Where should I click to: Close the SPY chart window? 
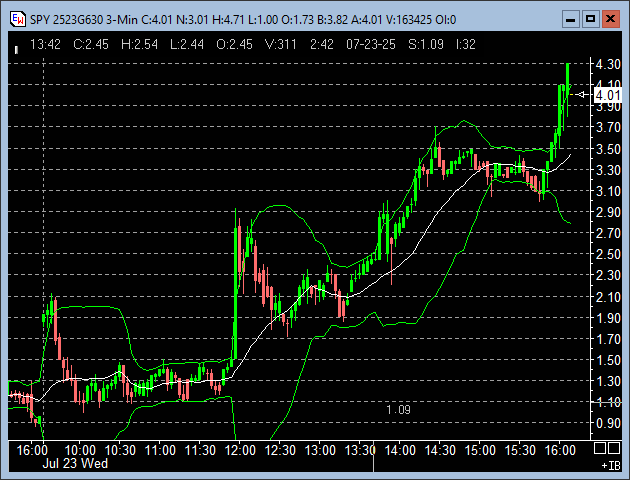[x=611, y=19]
